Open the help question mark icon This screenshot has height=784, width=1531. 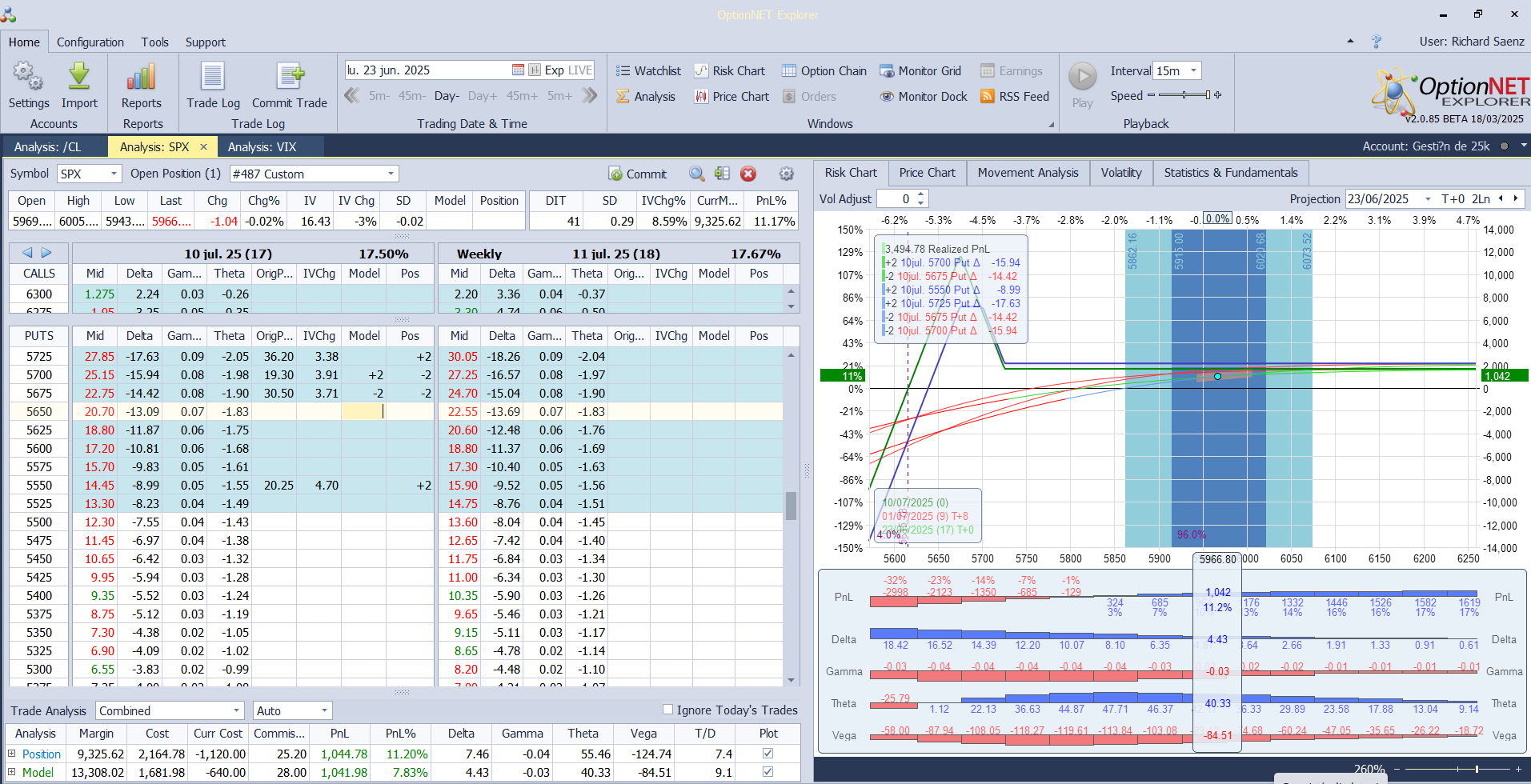(1377, 41)
